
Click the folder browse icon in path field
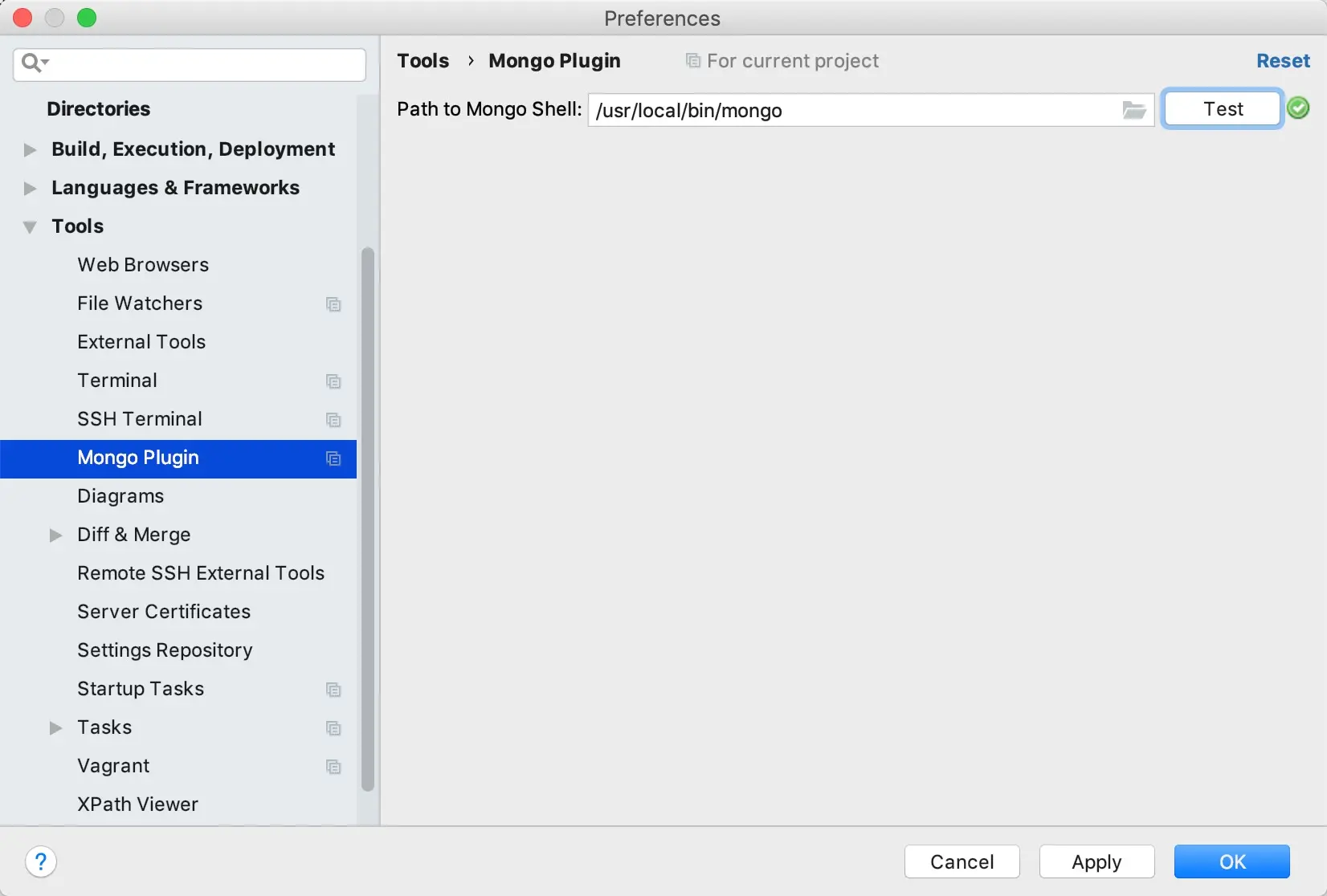point(1133,110)
